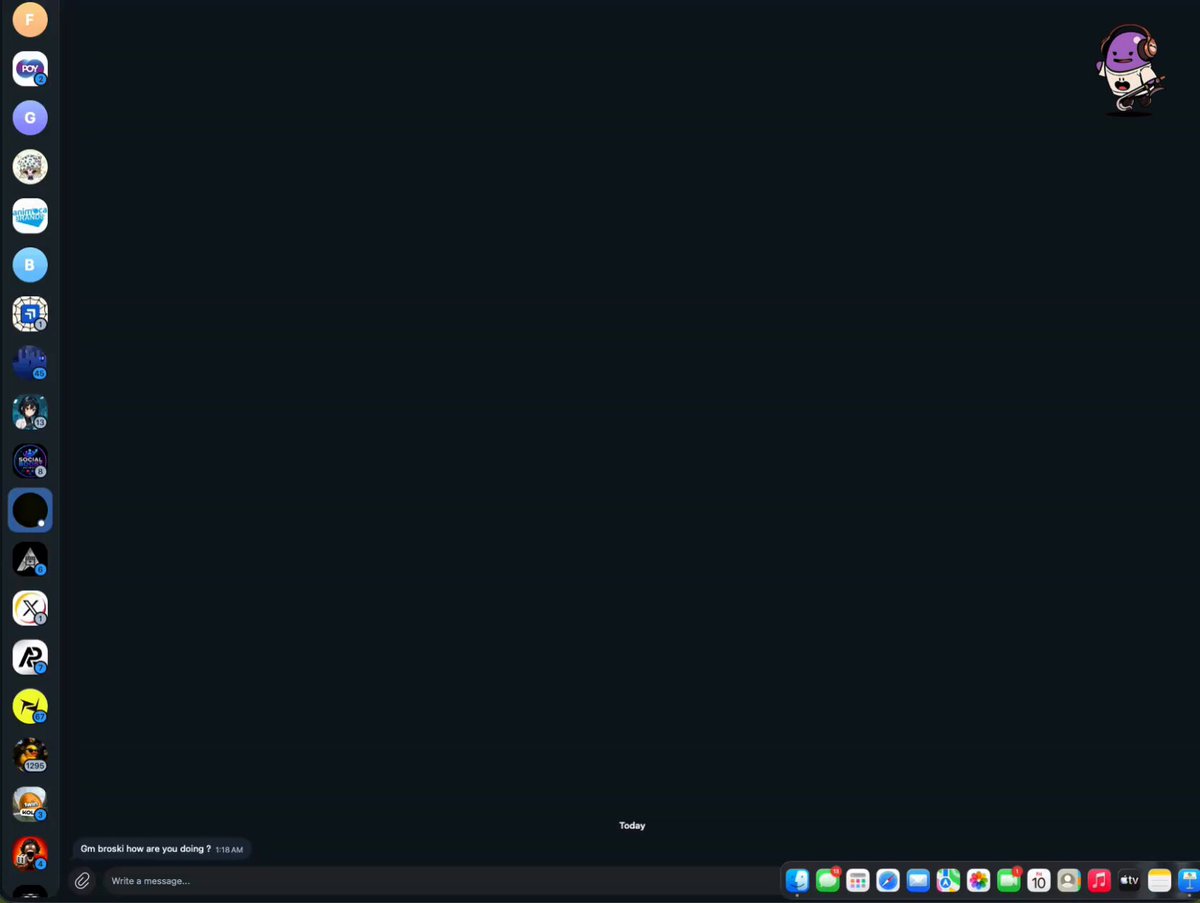
Task: Click the paperclip attach file icon
Action: pyautogui.click(x=83, y=881)
